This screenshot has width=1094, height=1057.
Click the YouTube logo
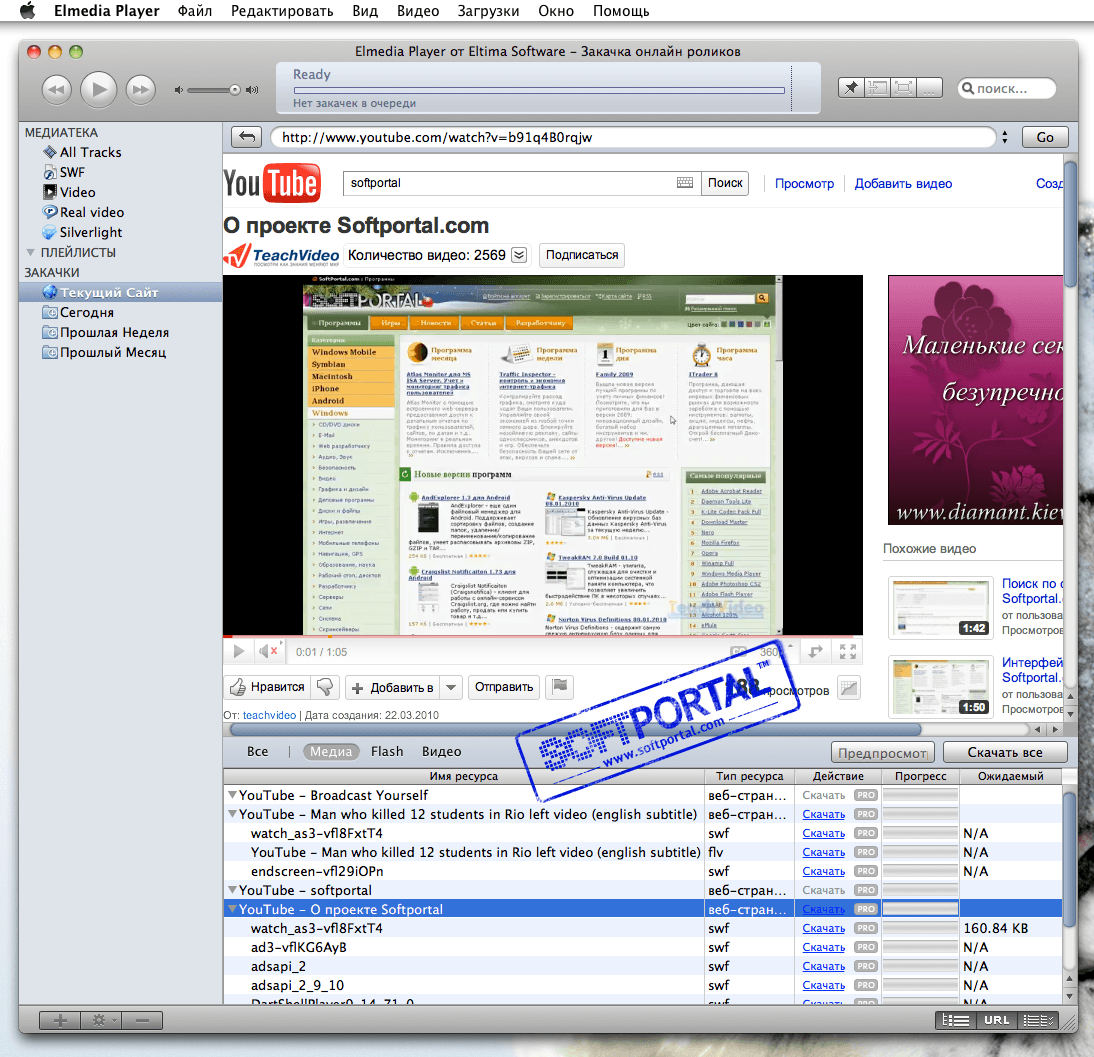pos(271,183)
